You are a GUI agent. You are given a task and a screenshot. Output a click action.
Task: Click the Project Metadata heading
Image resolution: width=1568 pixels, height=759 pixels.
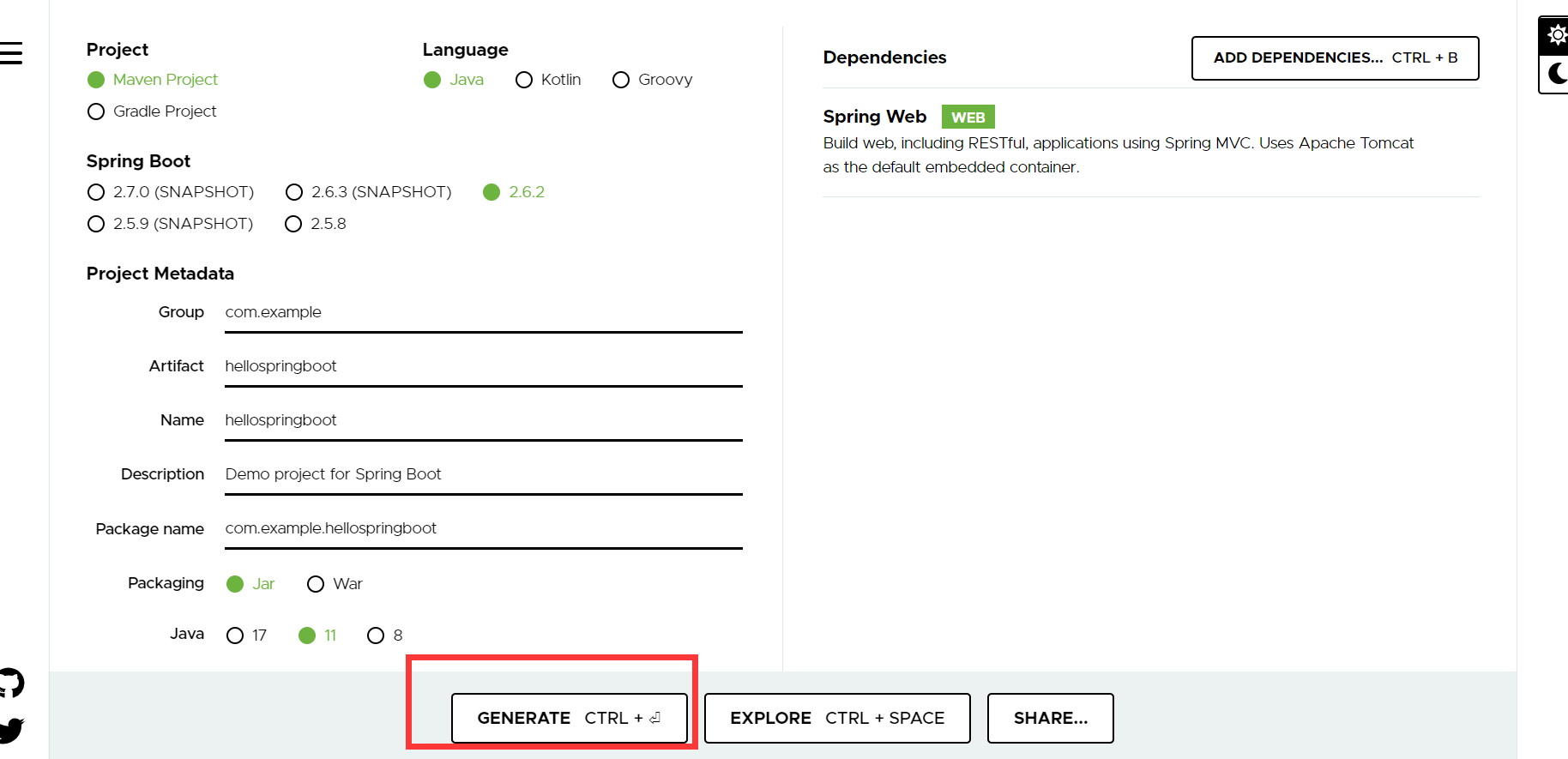(x=160, y=274)
